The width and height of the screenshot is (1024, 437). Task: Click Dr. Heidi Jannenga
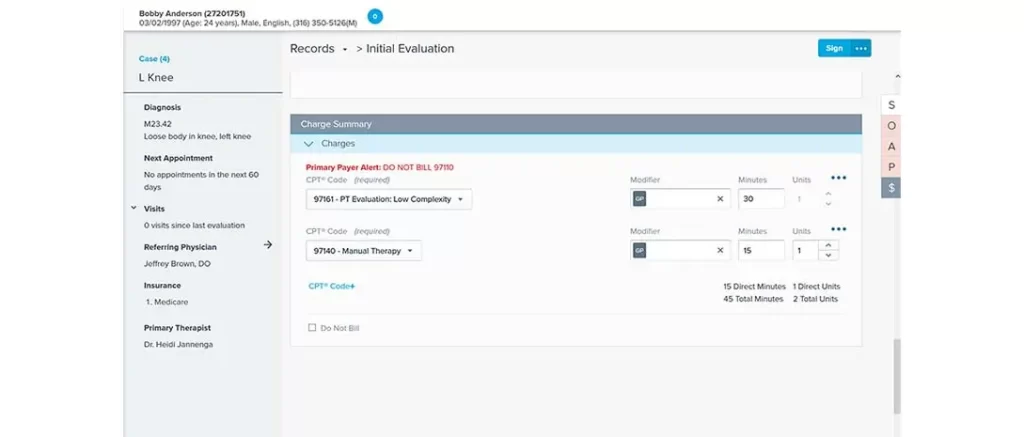pos(178,344)
